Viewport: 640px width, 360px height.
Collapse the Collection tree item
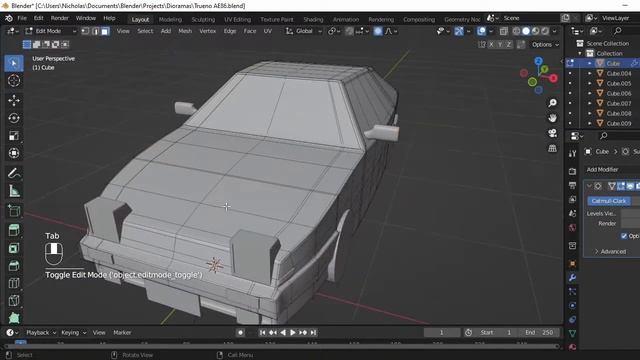[580, 53]
